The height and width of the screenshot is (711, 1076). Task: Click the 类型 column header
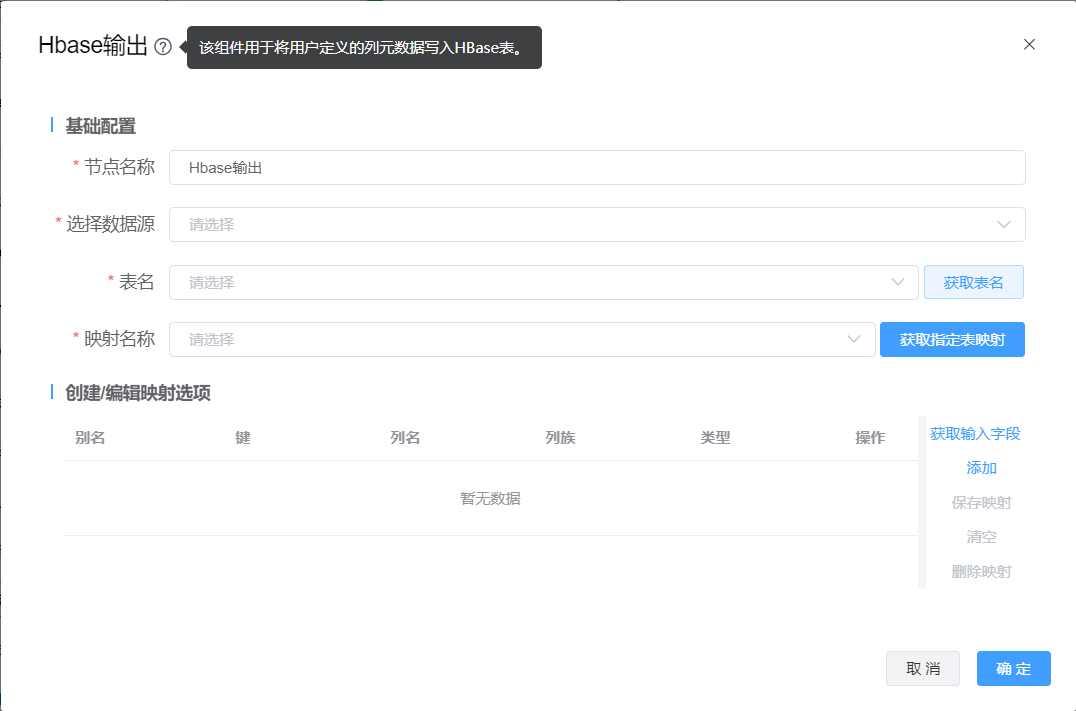(x=716, y=438)
